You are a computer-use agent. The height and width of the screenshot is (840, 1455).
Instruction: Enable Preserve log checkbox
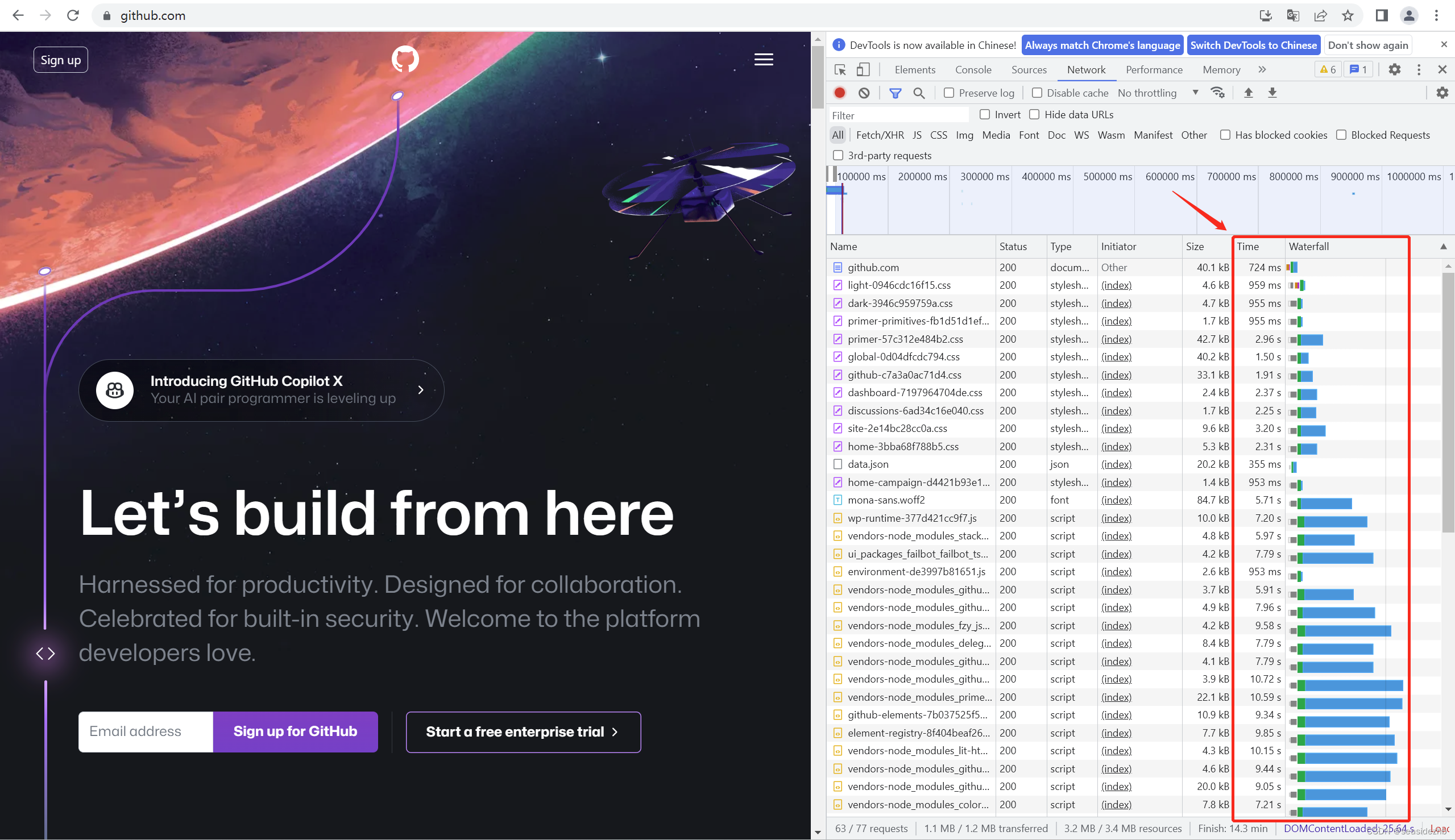949,93
